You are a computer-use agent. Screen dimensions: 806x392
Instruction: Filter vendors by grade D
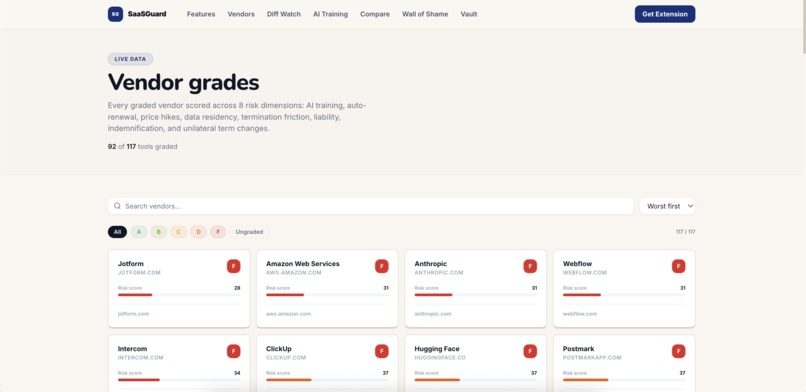tap(198, 232)
